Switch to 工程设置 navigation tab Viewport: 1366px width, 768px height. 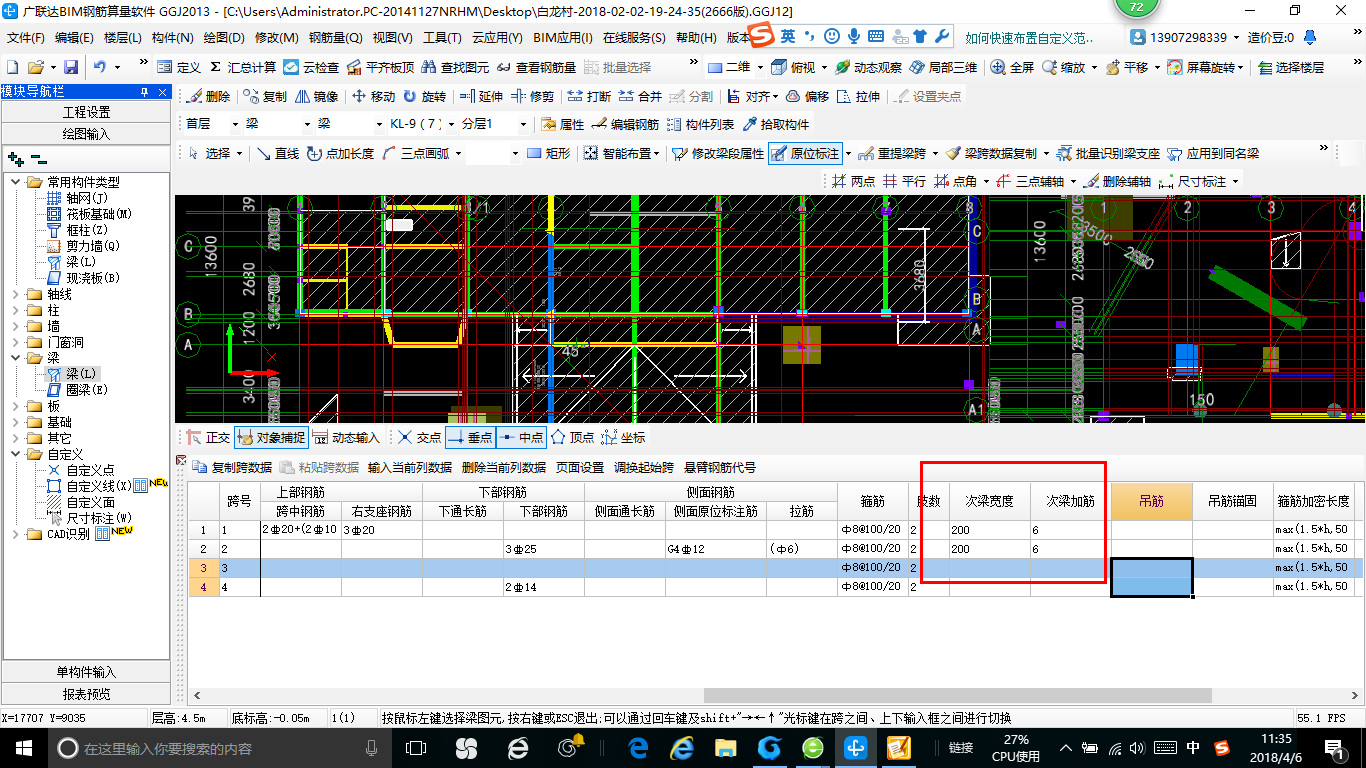click(x=87, y=112)
